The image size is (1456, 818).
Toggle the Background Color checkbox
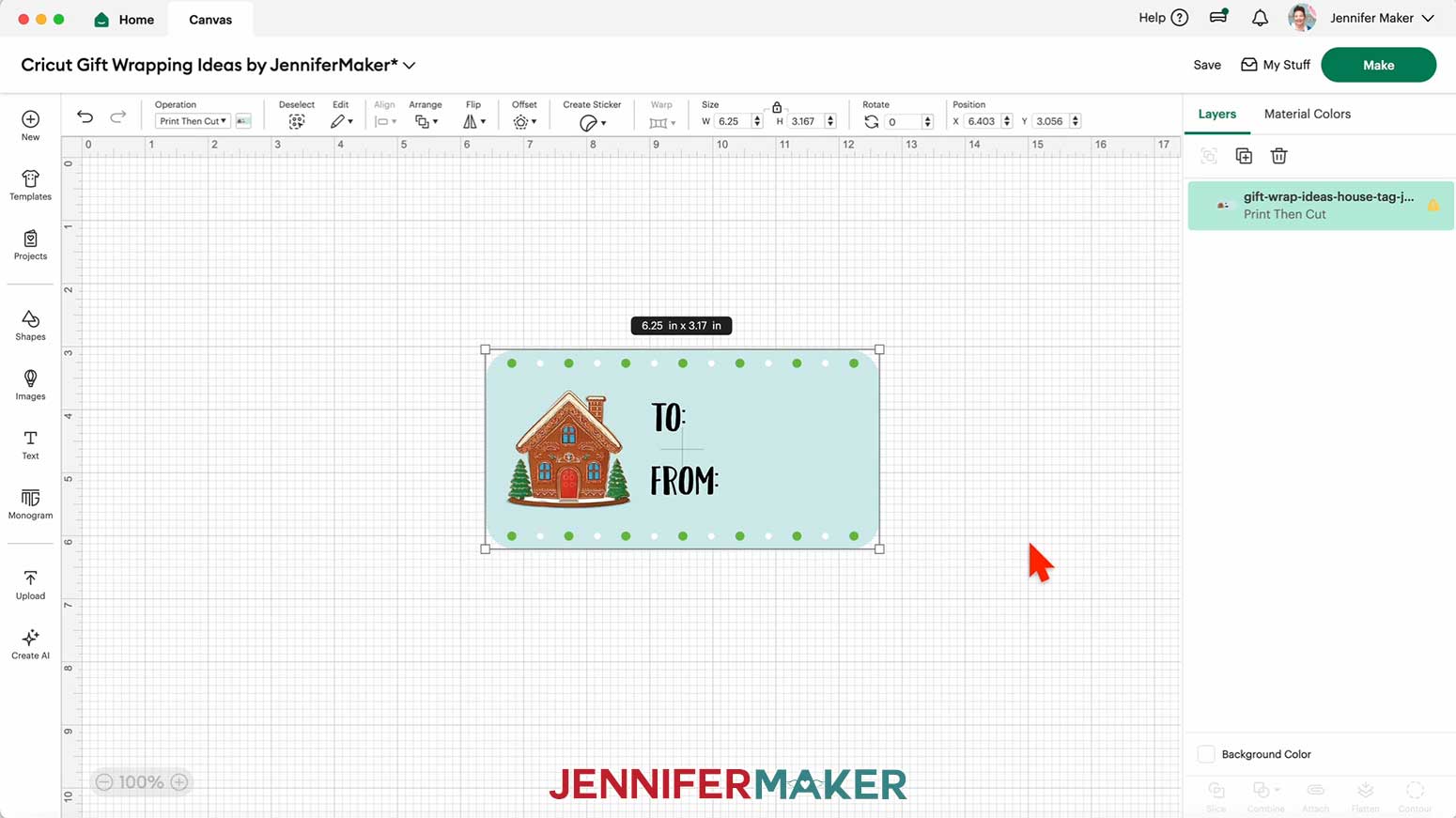[1206, 754]
